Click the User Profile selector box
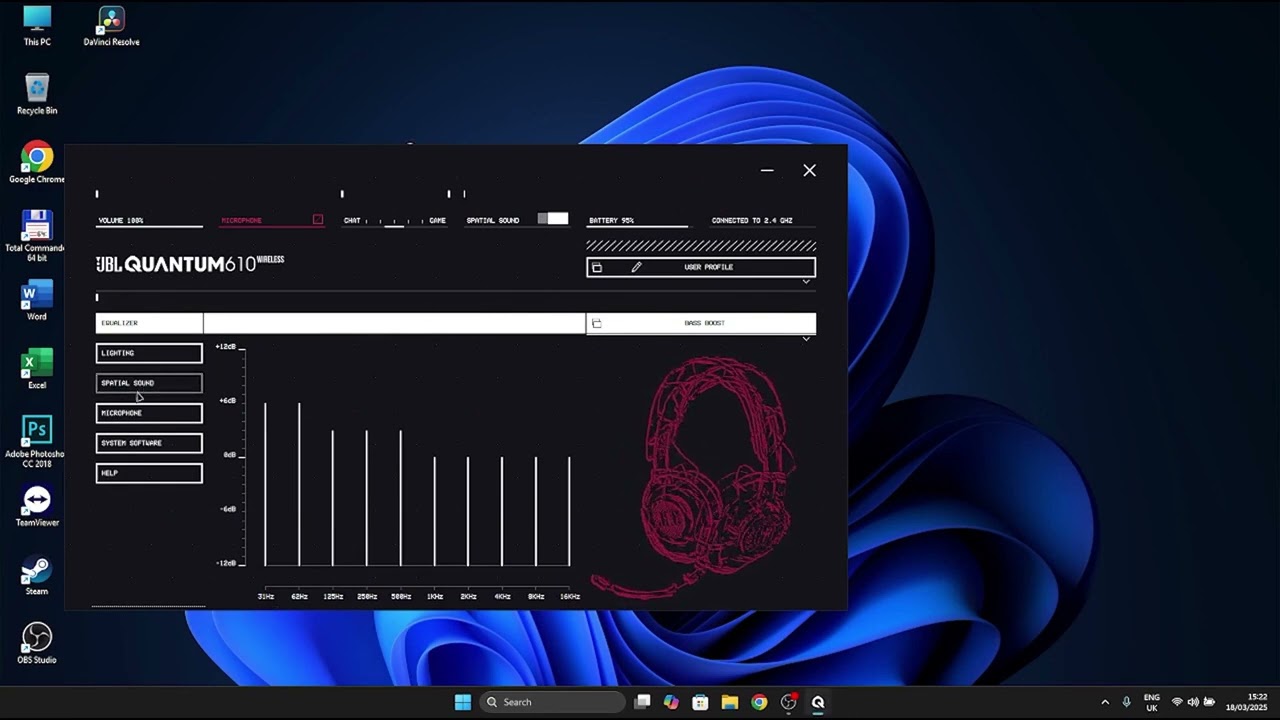 coord(701,267)
